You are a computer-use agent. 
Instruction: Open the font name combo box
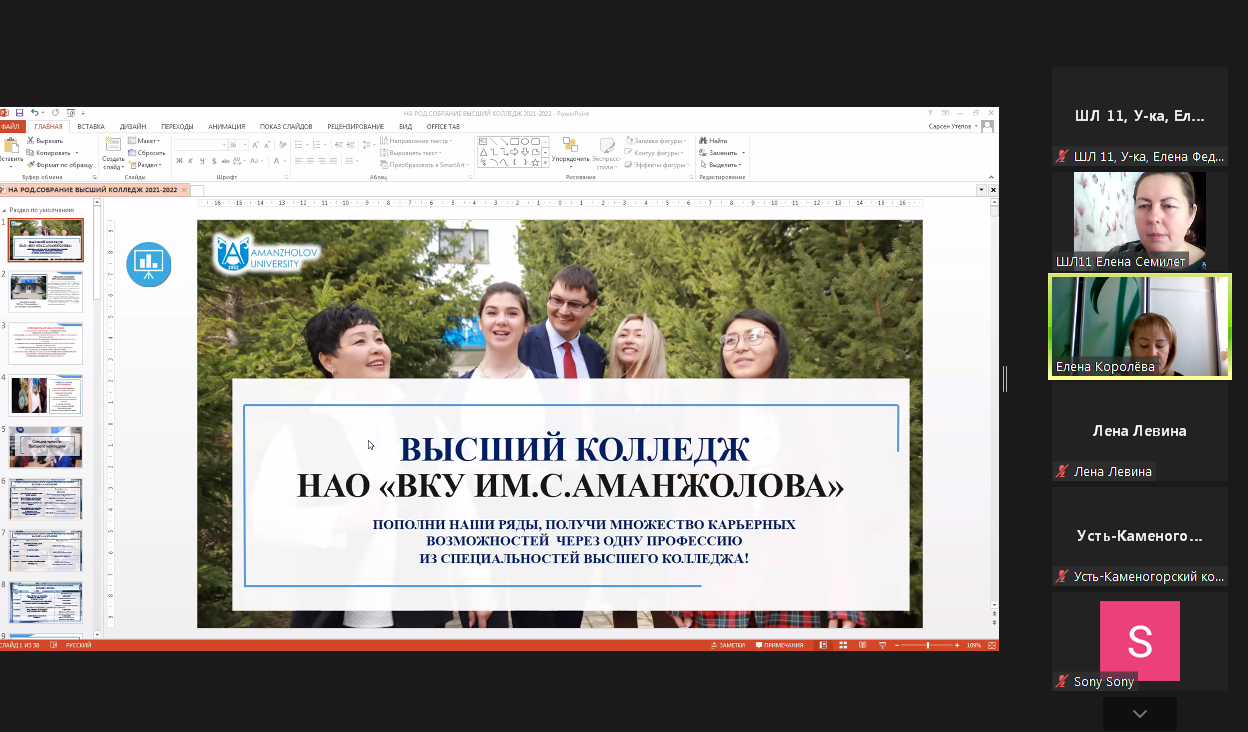(200, 145)
